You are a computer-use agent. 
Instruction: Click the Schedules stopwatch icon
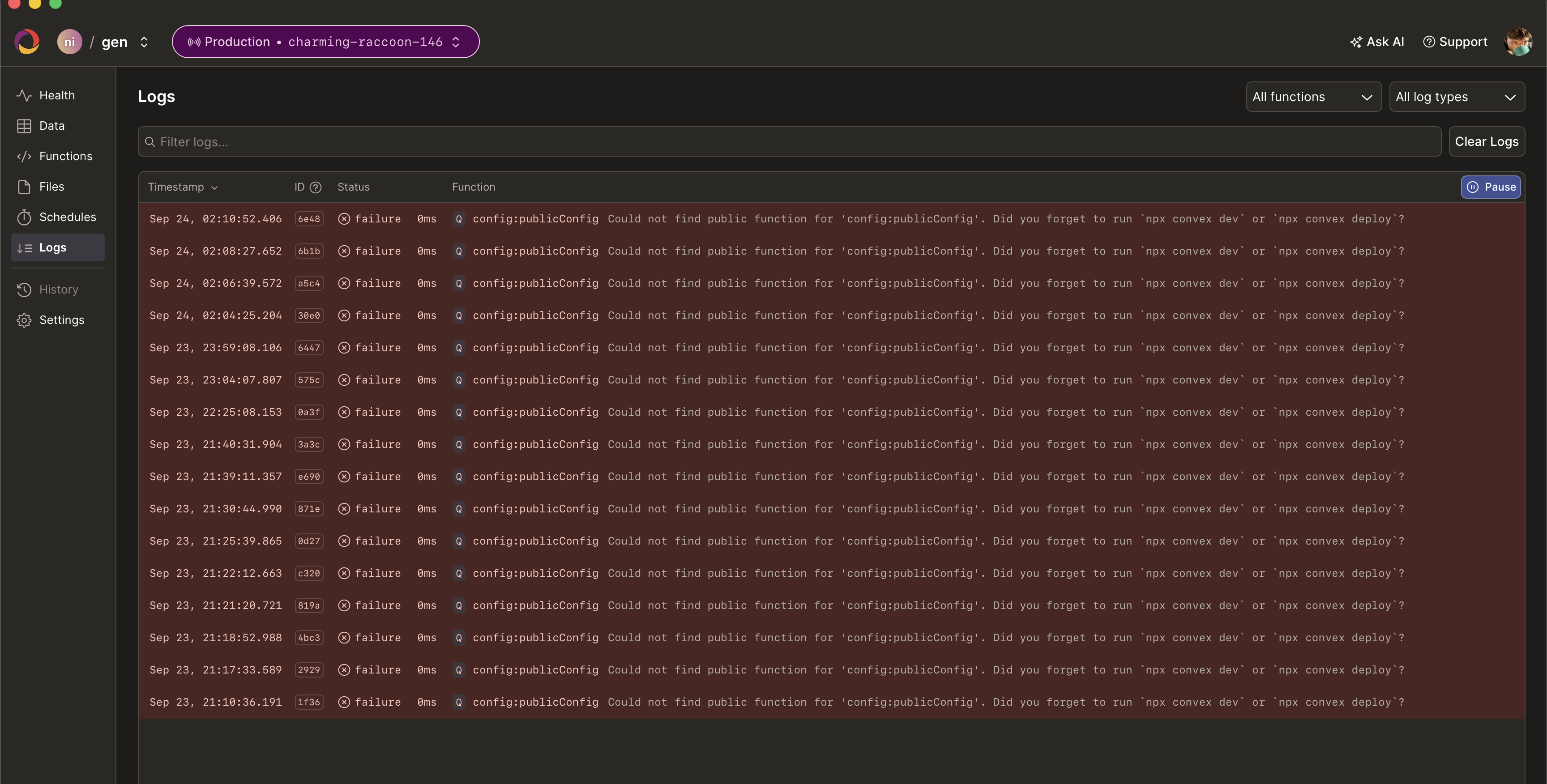click(x=24, y=217)
